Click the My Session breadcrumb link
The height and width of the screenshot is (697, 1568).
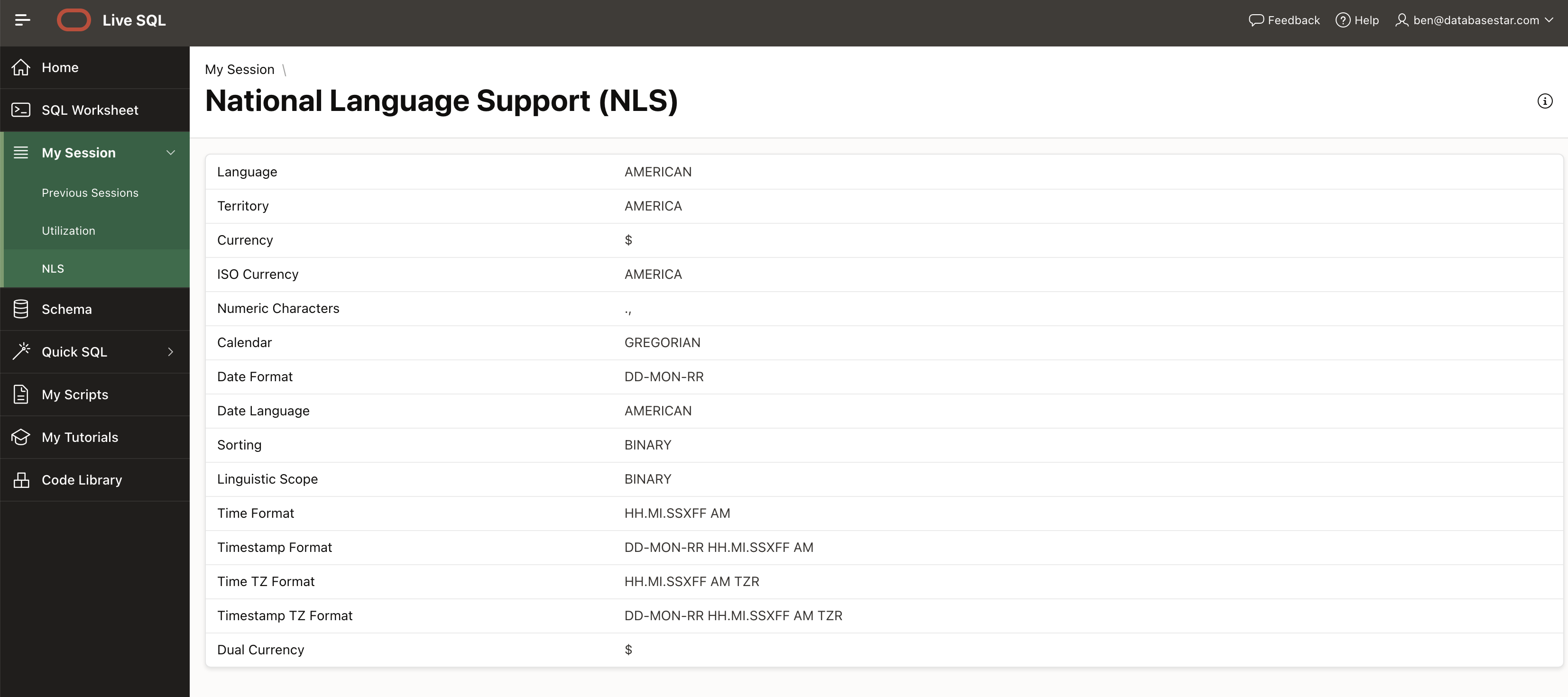click(239, 69)
